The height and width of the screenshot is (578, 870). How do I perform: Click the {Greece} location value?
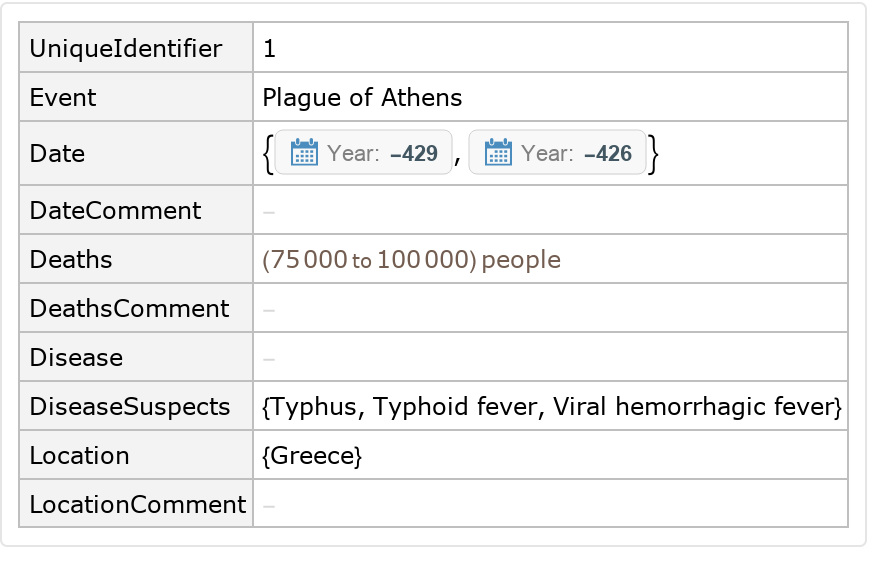311,456
